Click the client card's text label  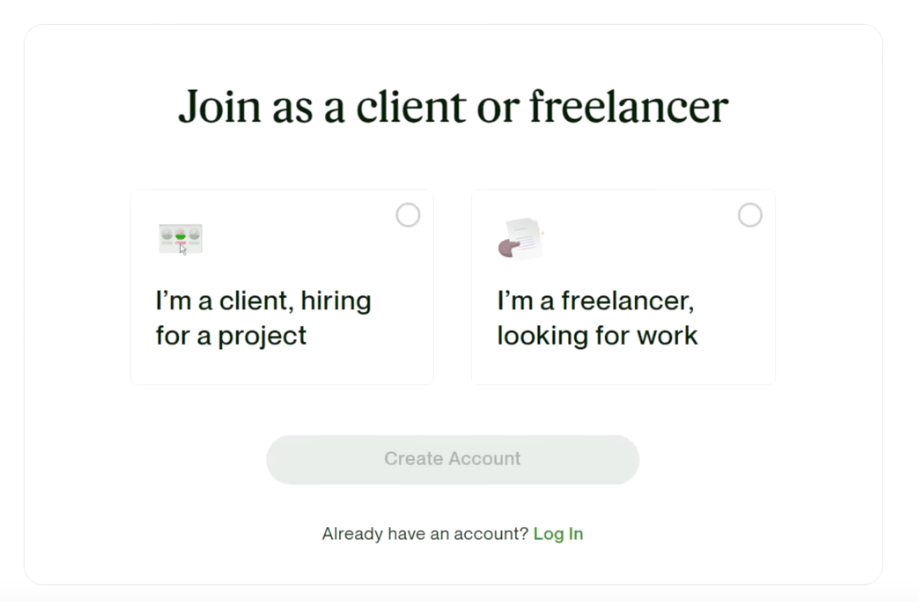click(263, 318)
